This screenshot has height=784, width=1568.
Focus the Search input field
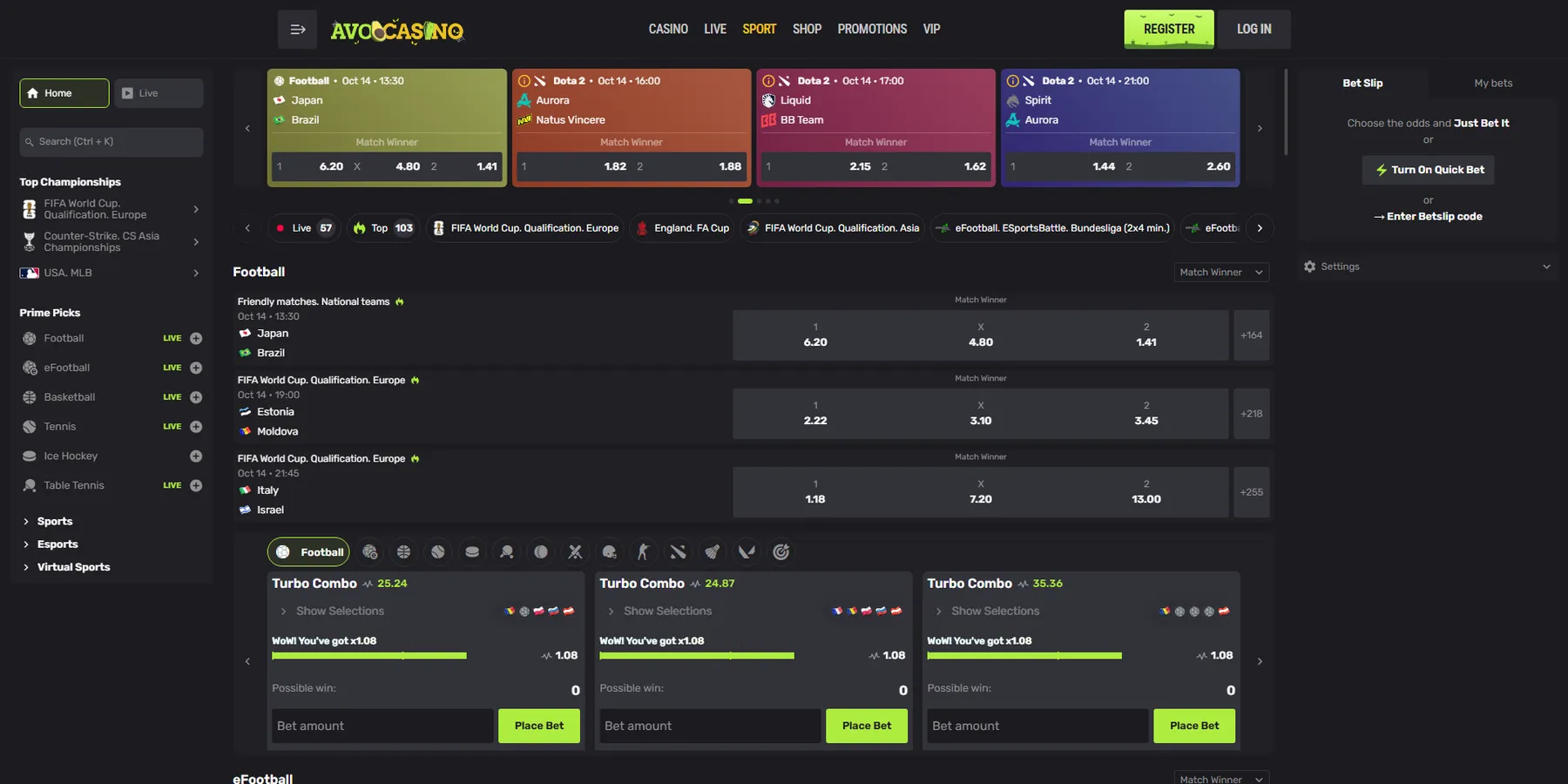(112, 142)
